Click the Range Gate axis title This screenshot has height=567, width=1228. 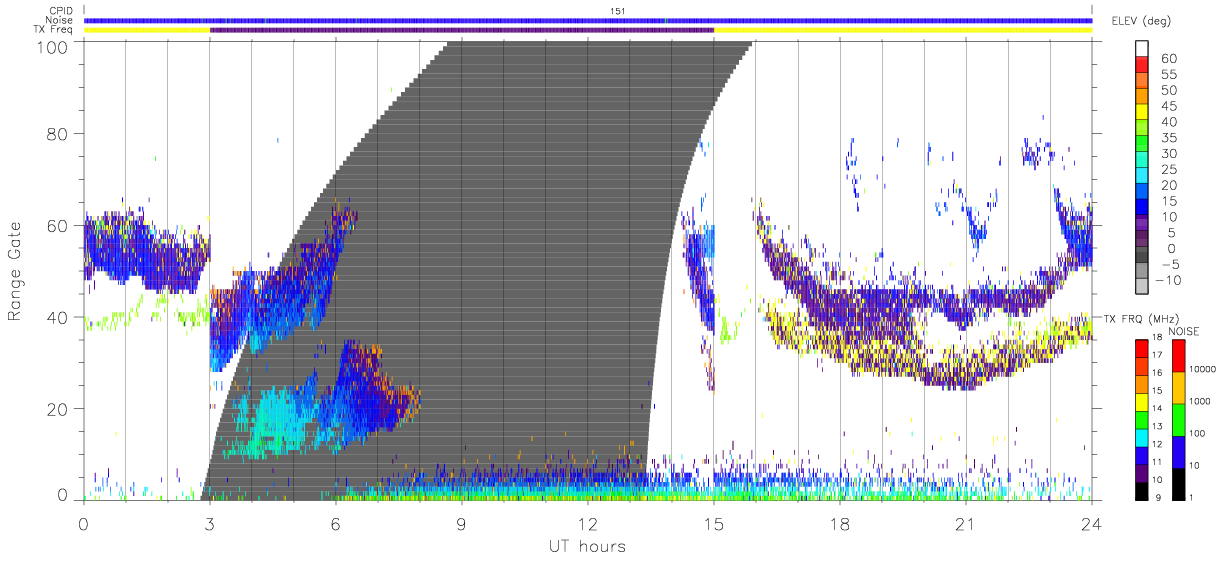click(x=15, y=269)
